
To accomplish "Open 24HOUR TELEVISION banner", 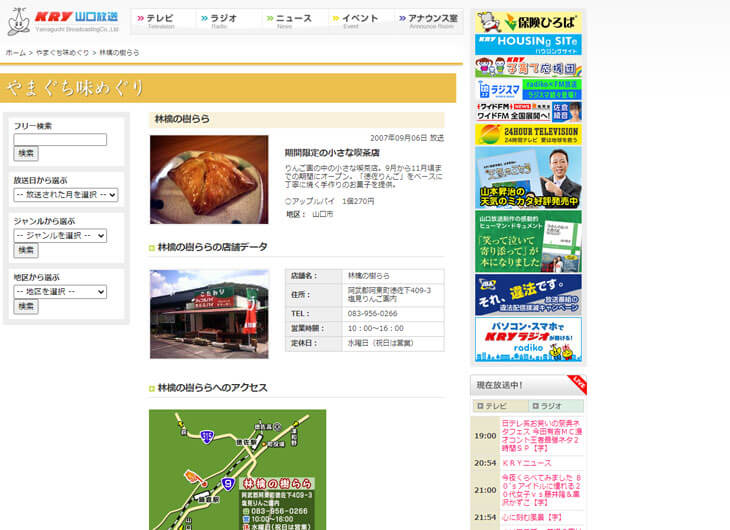I will pyautogui.click(x=528, y=134).
